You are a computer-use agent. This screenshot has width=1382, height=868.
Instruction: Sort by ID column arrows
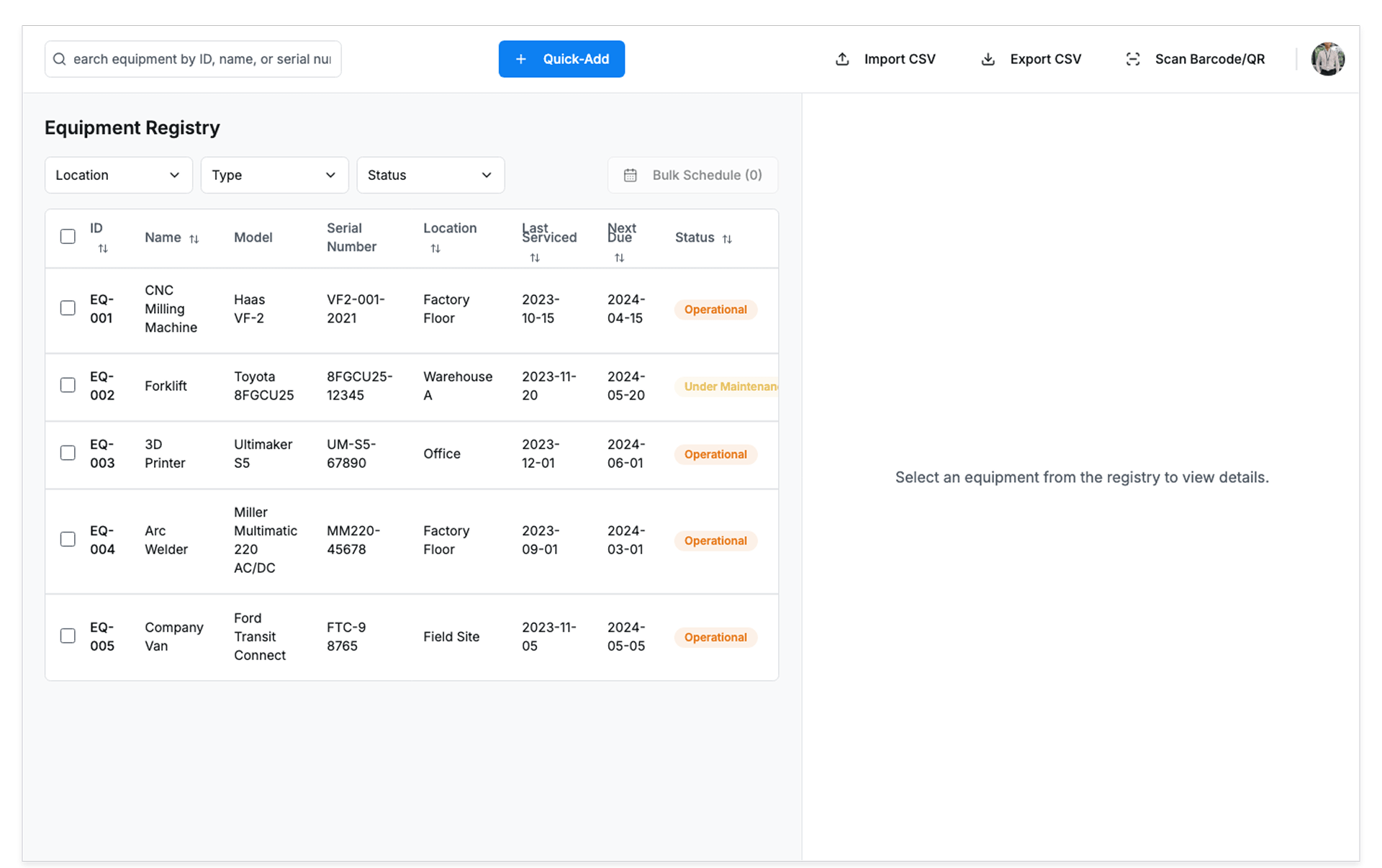pyautogui.click(x=103, y=248)
